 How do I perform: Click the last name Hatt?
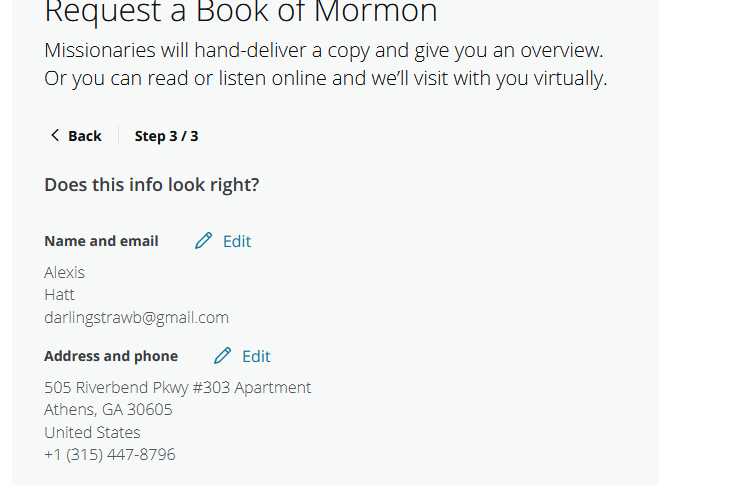click(x=59, y=295)
